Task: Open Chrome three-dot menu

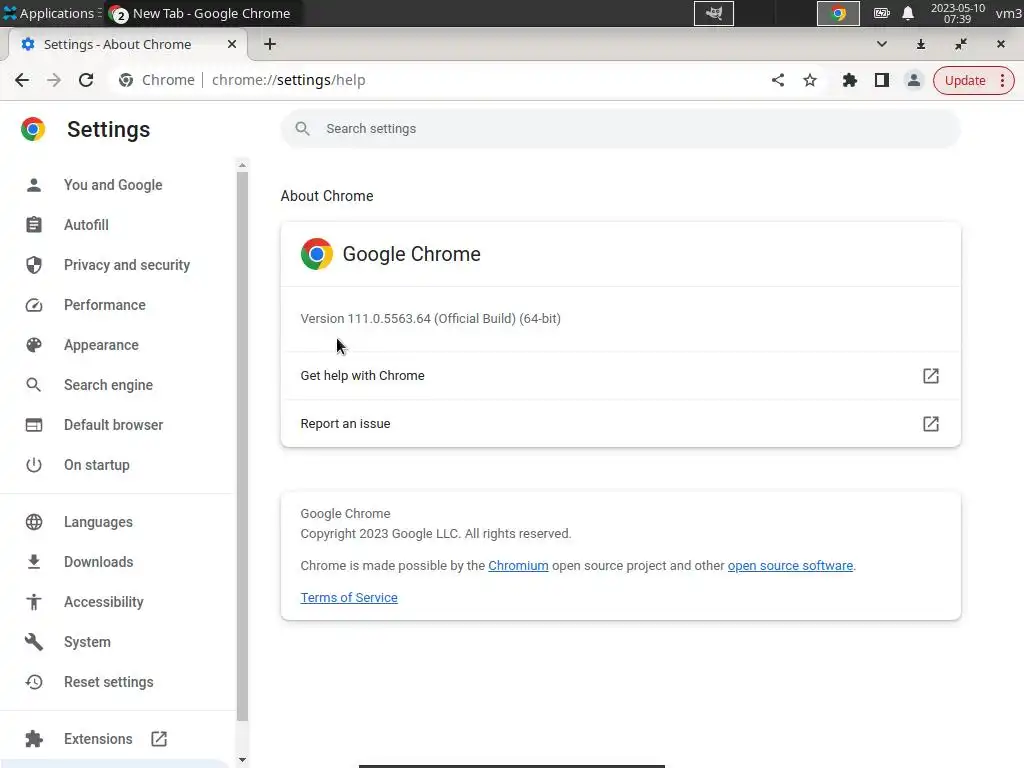Action: click(x=1002, y=80)
